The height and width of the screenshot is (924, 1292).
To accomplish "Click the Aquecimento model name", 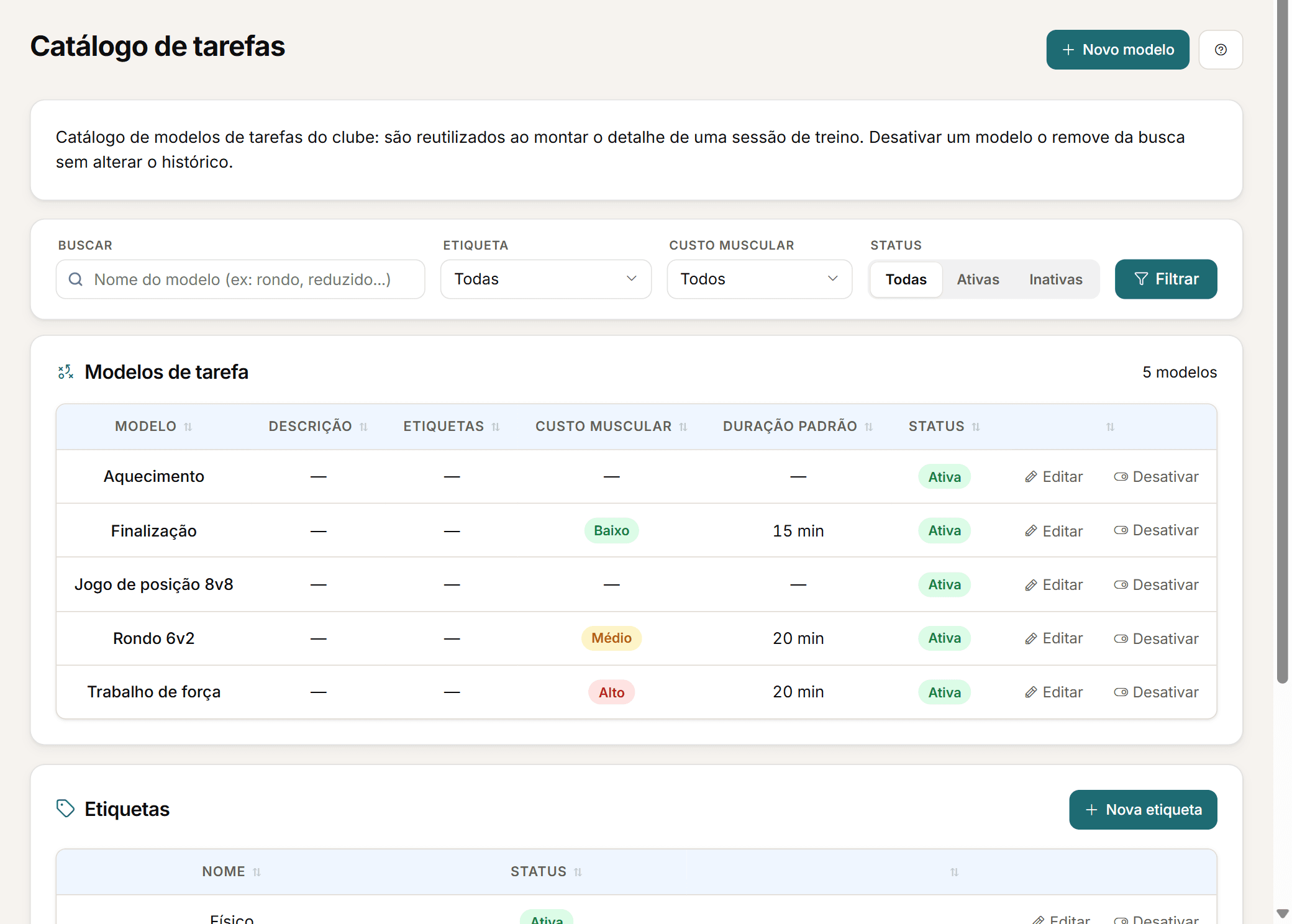I will click(x=153, y=477).
